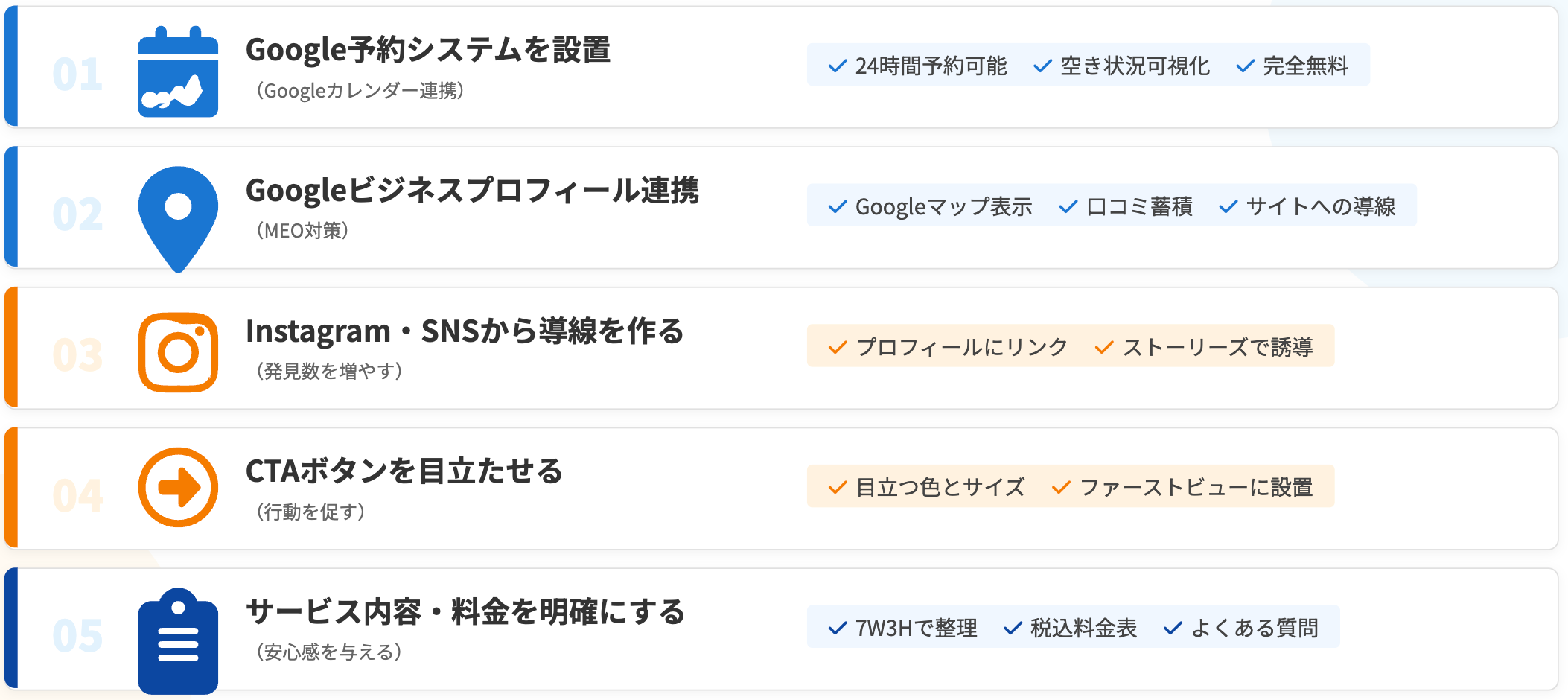Click the orange checkmark beside プロフィールにリンク
Screen dimensions: 1568x700
click(x=838, y=348)
